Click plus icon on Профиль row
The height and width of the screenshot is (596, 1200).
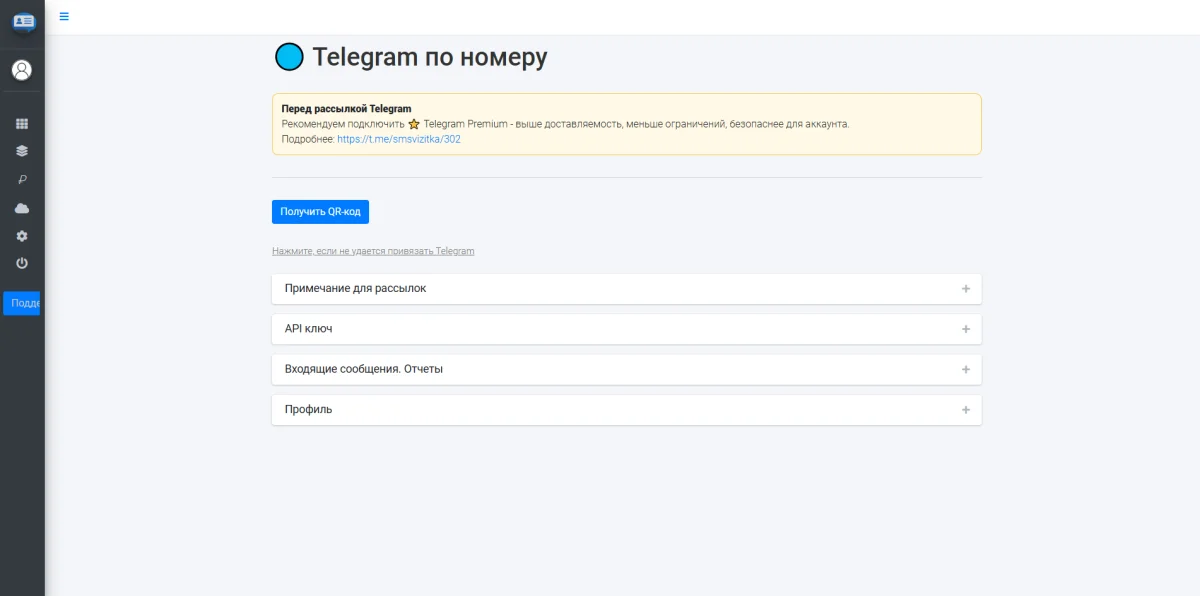[x=966, y=410]
